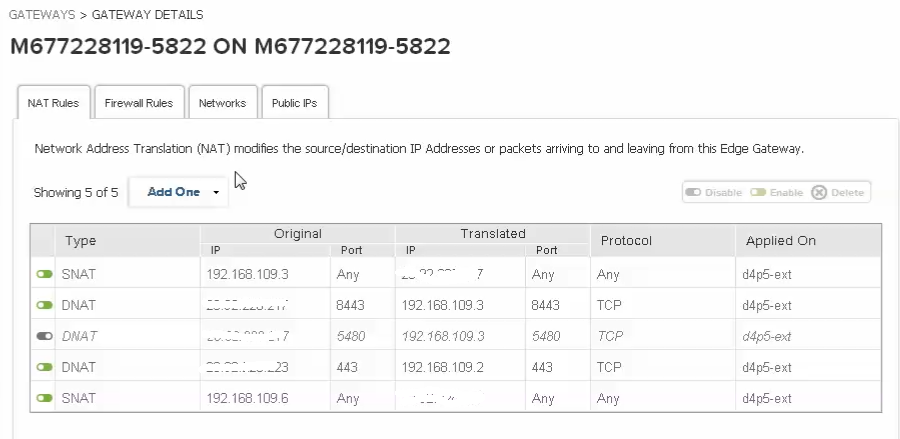Sort by the Type column header
Viewport: 900px width, 439px height.
[80, 241]
